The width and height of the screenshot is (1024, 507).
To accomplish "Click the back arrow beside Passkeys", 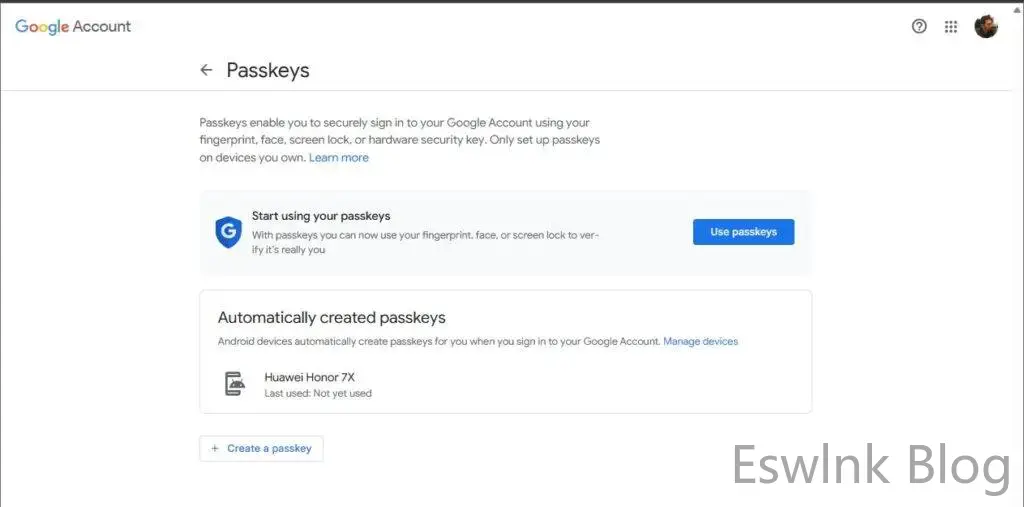I will 206,70.
